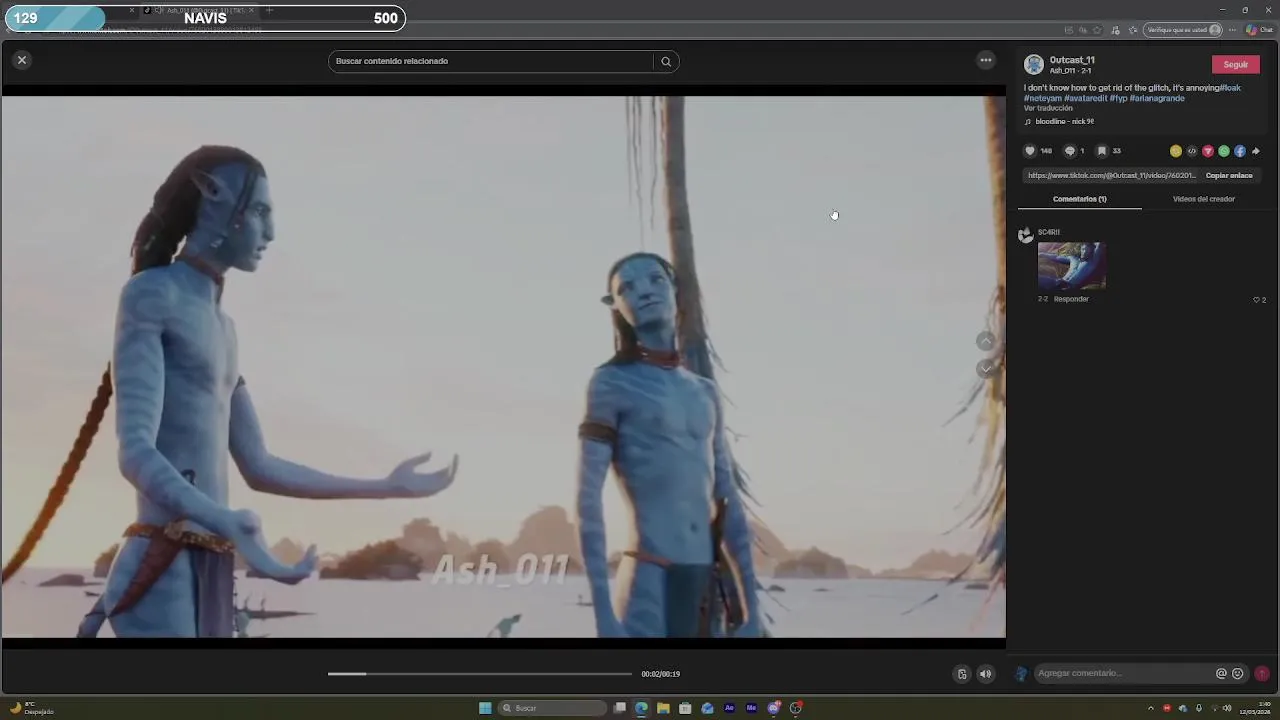Screen dimensions: 1280x720
Task: Click the taskbar Buscar search box
Action: click(x=553, y=708)
